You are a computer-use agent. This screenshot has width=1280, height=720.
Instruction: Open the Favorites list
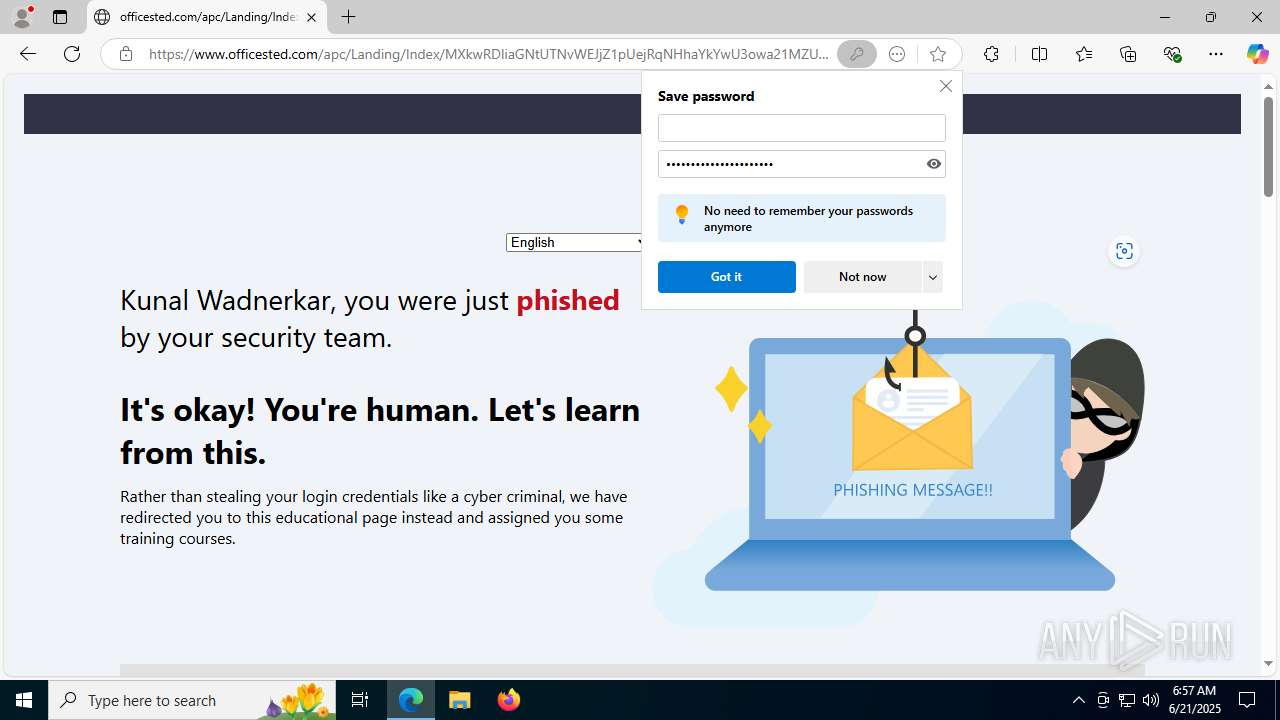(x=1084, y=54)
